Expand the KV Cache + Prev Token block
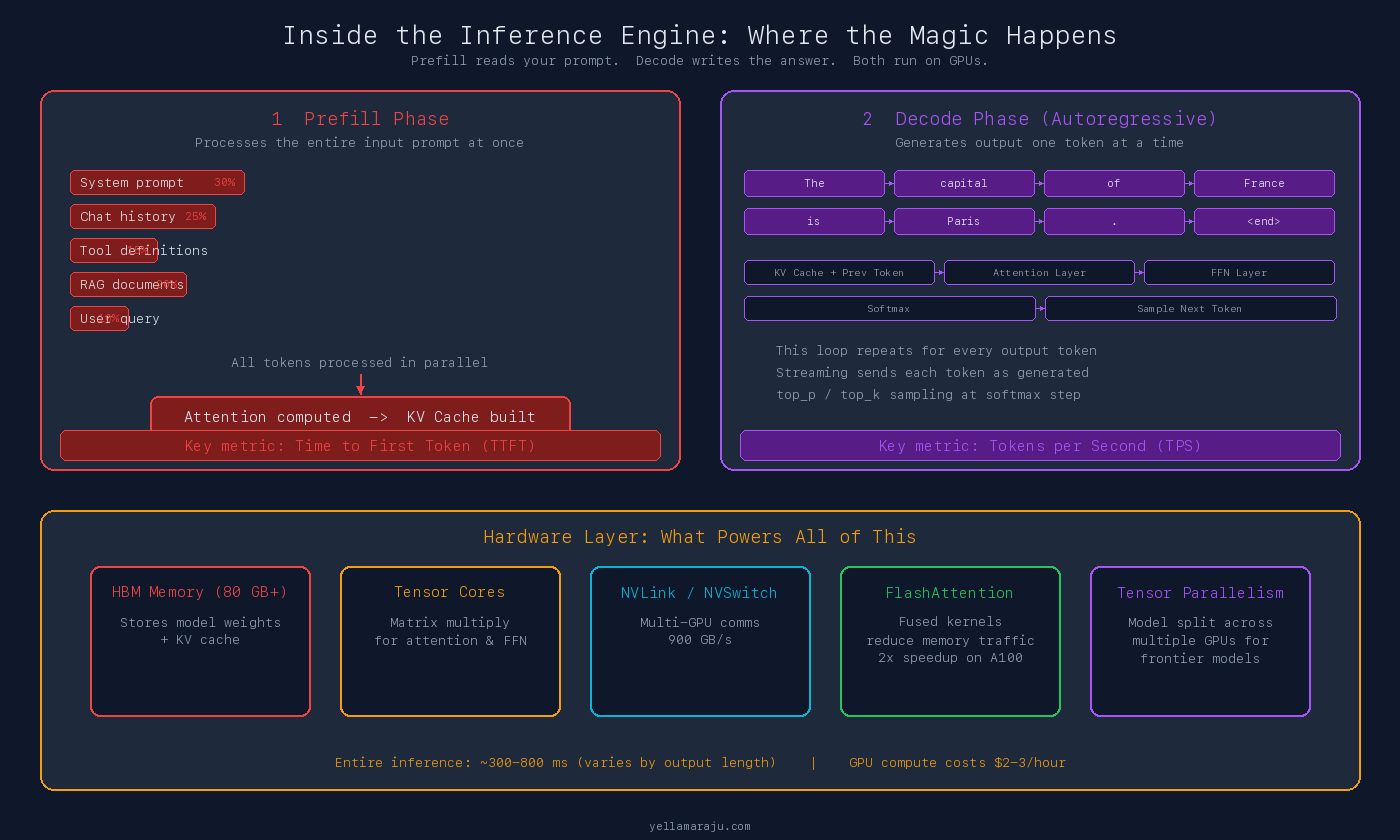 [839, 272]
